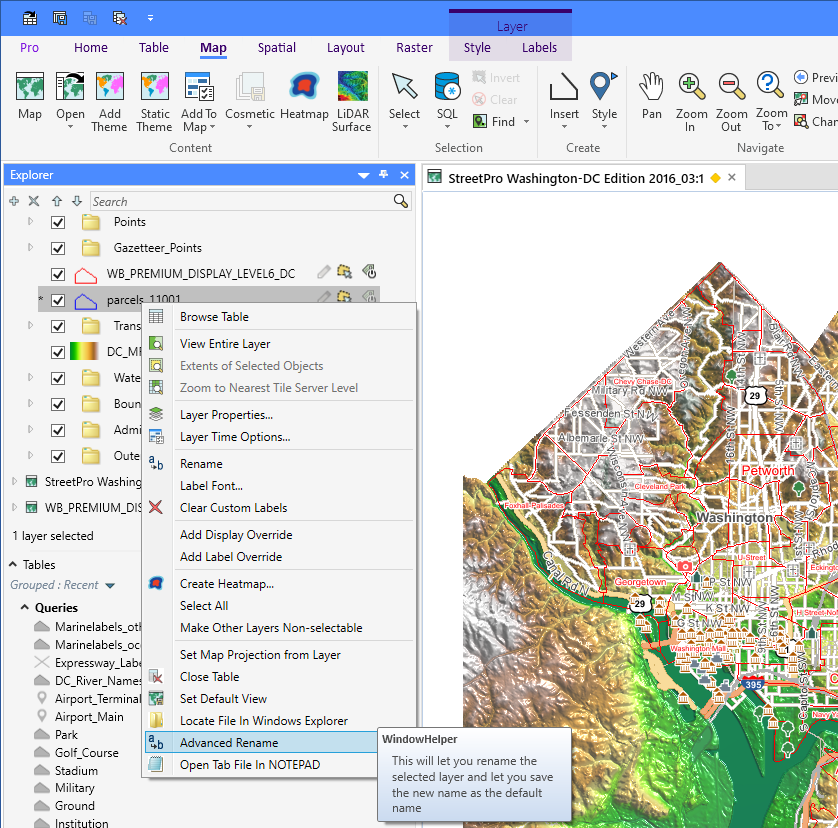Click the pencil style icon beside parcels_11001
Viewport: 838px width, 828px height.
pos(323,298)
